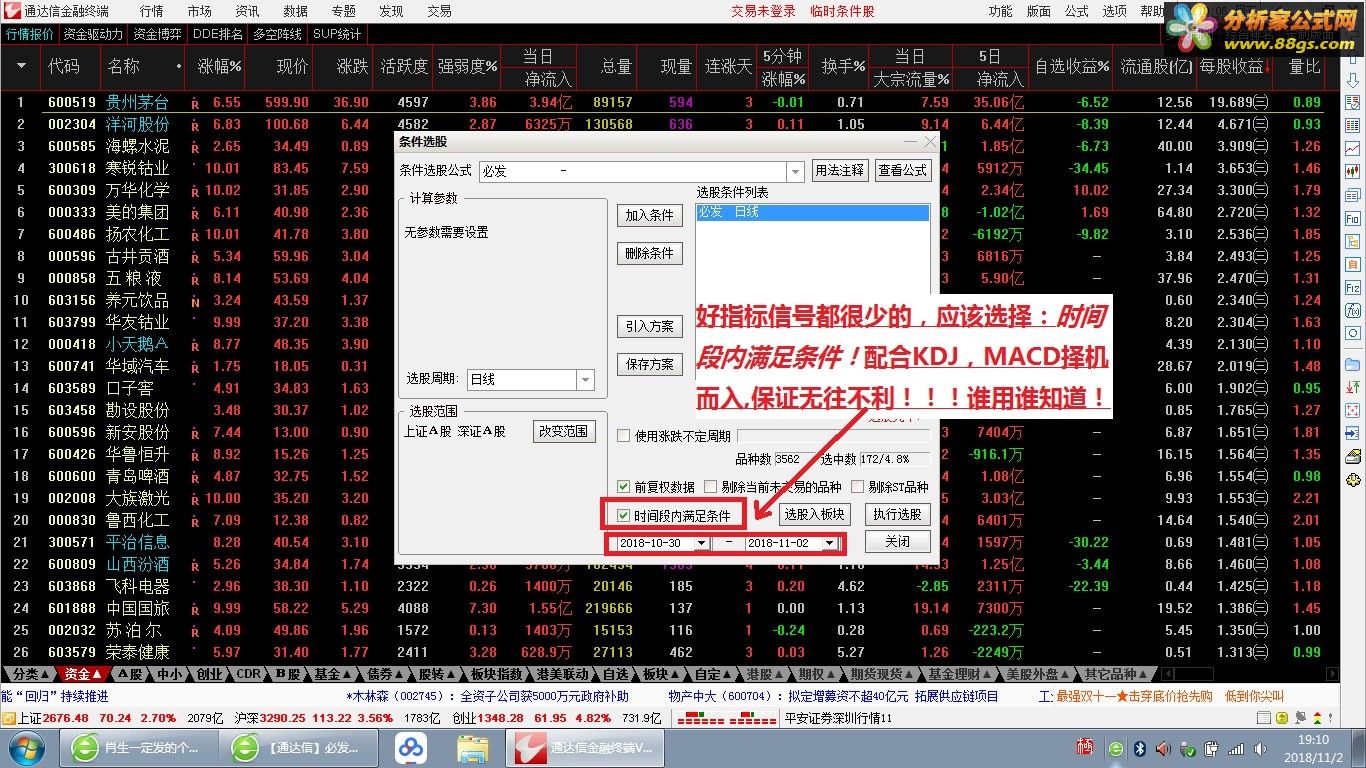Image resolution: width=1366 pixels, height=768 pixels.
Task: Open 选股周期 日线 dropdown
Action: pyautogui.click(x=585, y=379)
